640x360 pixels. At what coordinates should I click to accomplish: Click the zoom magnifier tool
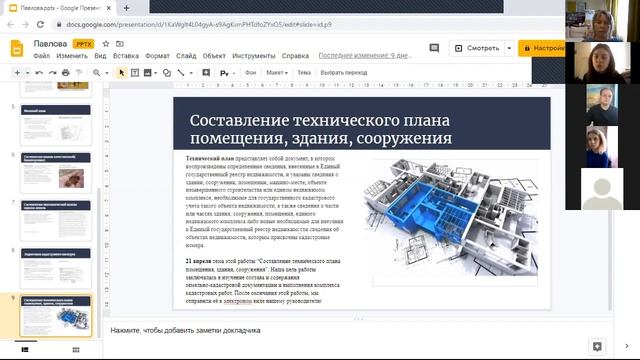click(x=96, y=73)
